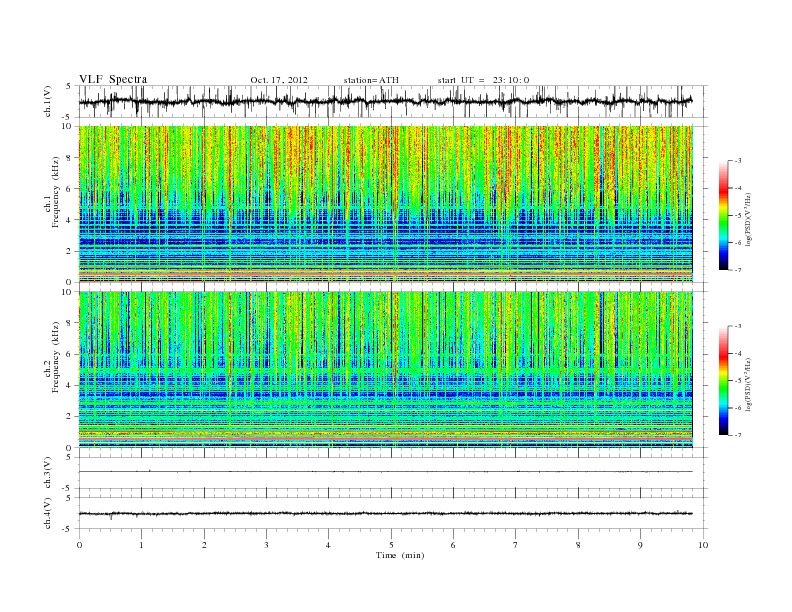Screen dimensions: 792x612
Task: Click the "-3" tick on ch.1 color bar
Action: click(x=737, y=161)
